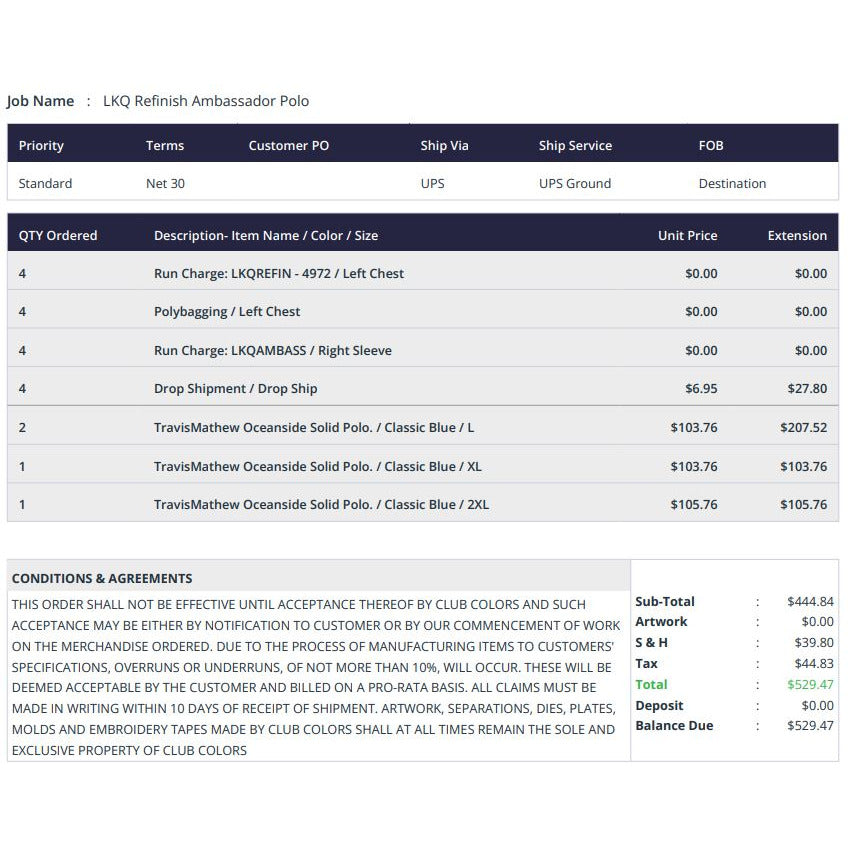Select the Drop Shipment row
Screen dimensions: 848x848
[x=423, y=388]
